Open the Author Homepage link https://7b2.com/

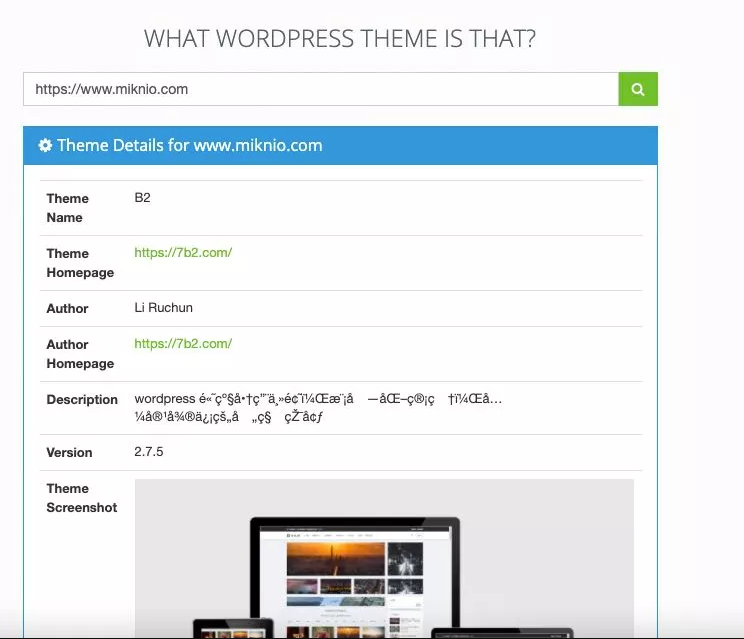[x=183, y=343]
